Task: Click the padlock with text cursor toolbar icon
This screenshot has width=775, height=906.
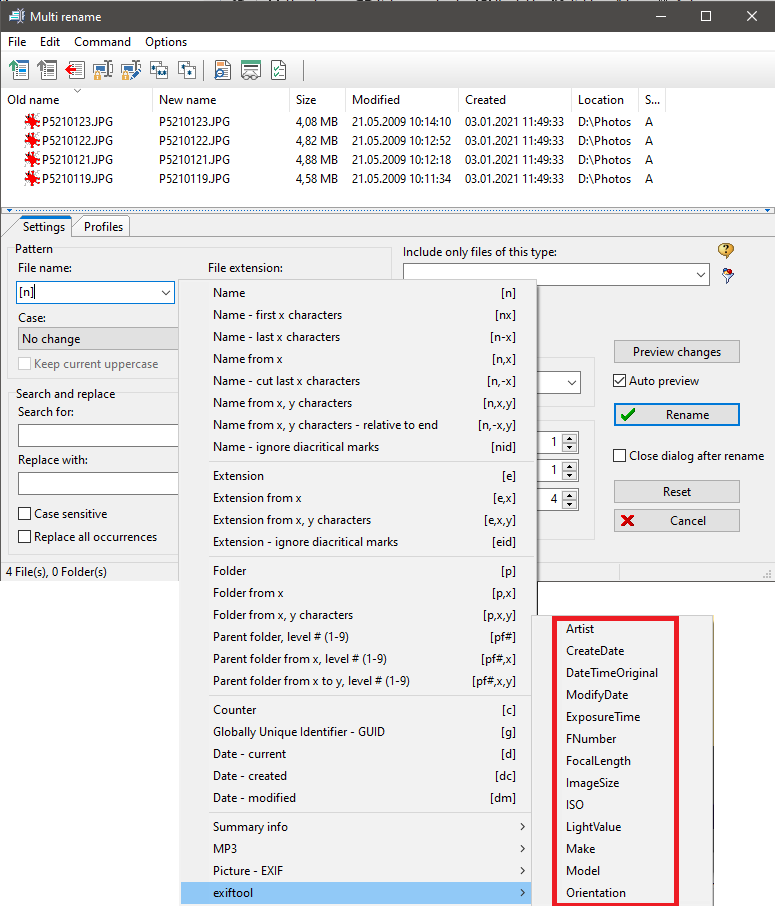Action: point(102,70)
